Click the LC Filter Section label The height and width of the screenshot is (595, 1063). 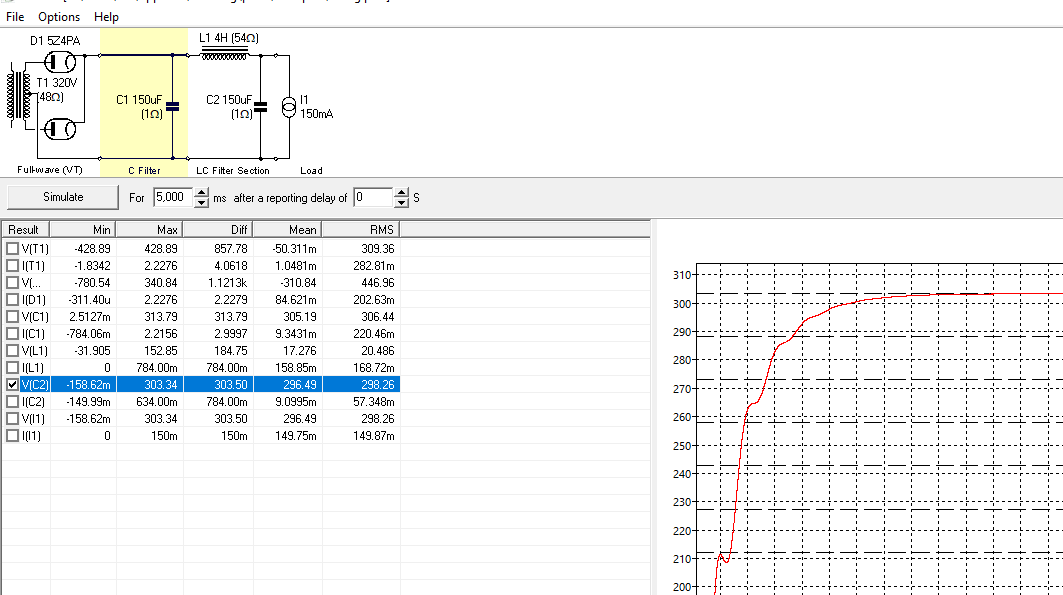(233, 171)
